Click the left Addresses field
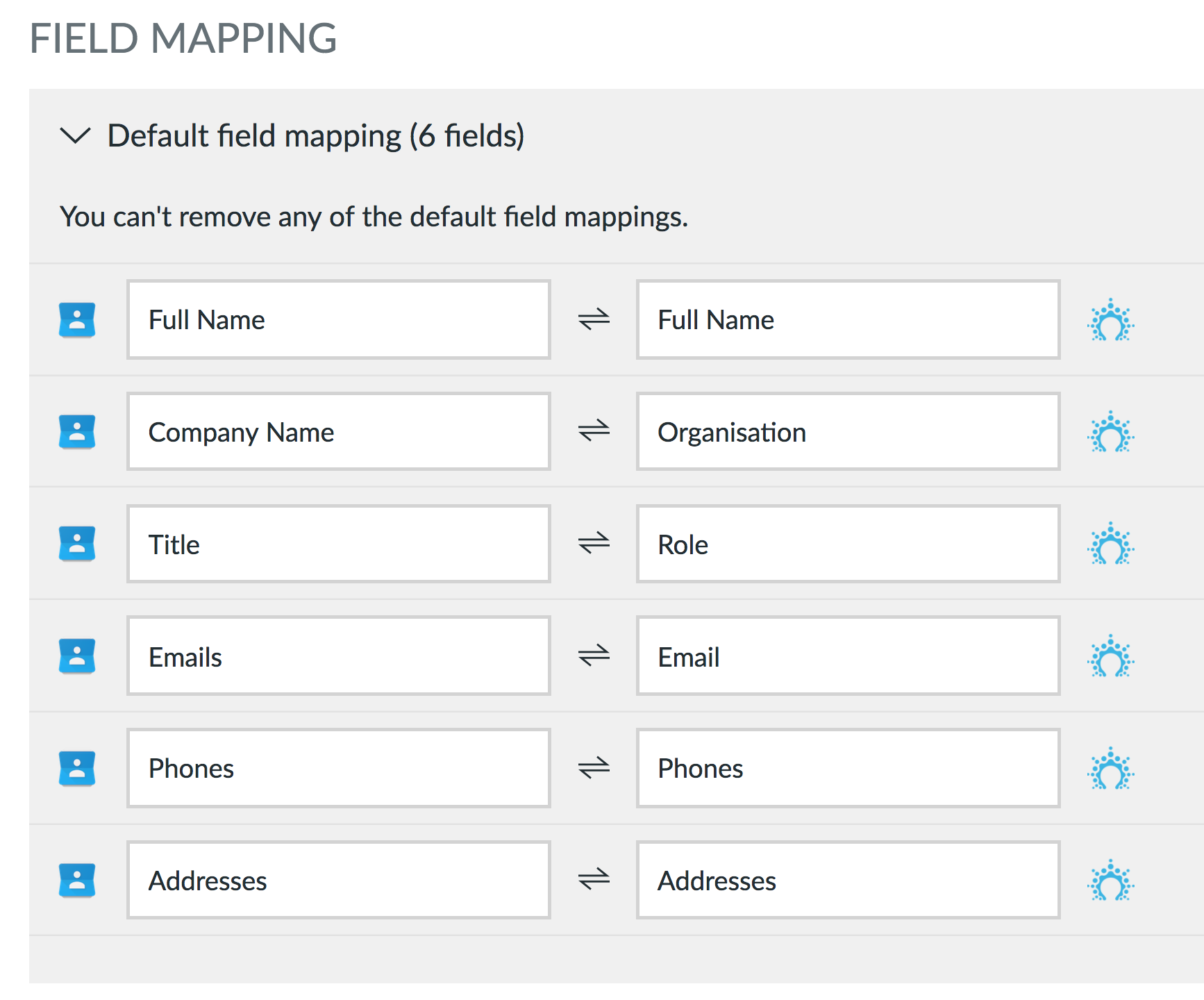The image size is (1204, 1000). pos(339,880)
